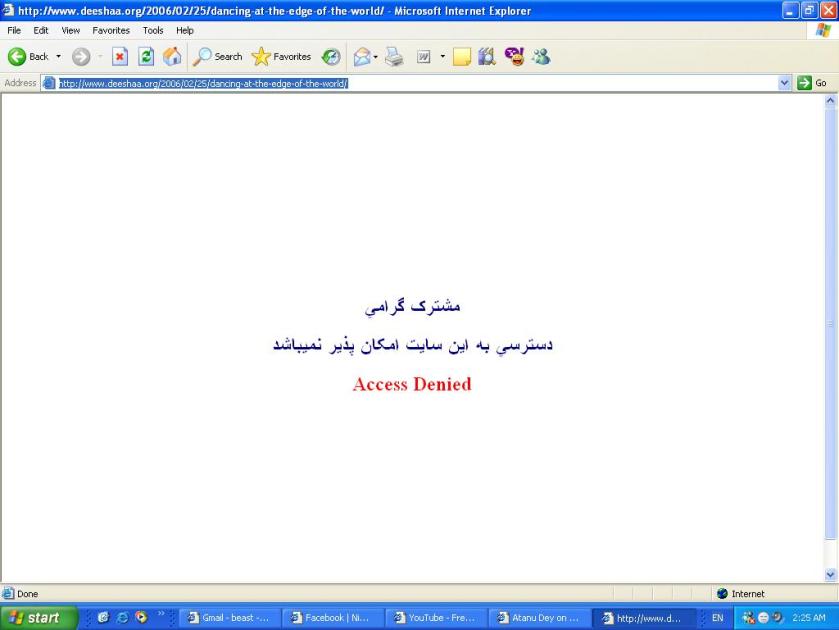The image size is (839, 630).
Task: Click the Back navigation button
Action: click(28, 56)
